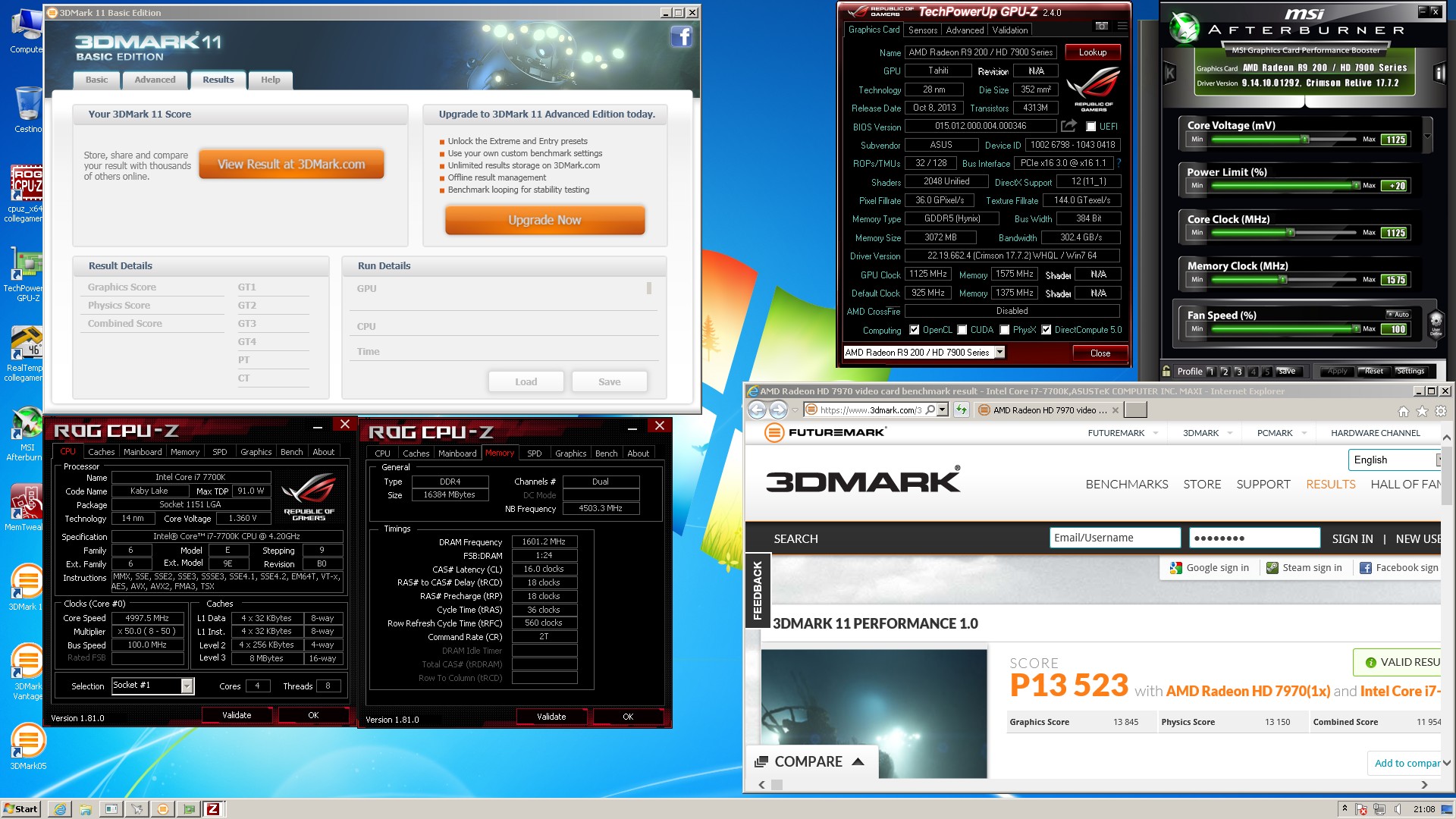Click the Upgrade Now button
This screenshot has width=1456, height=819.
point(544,220)
